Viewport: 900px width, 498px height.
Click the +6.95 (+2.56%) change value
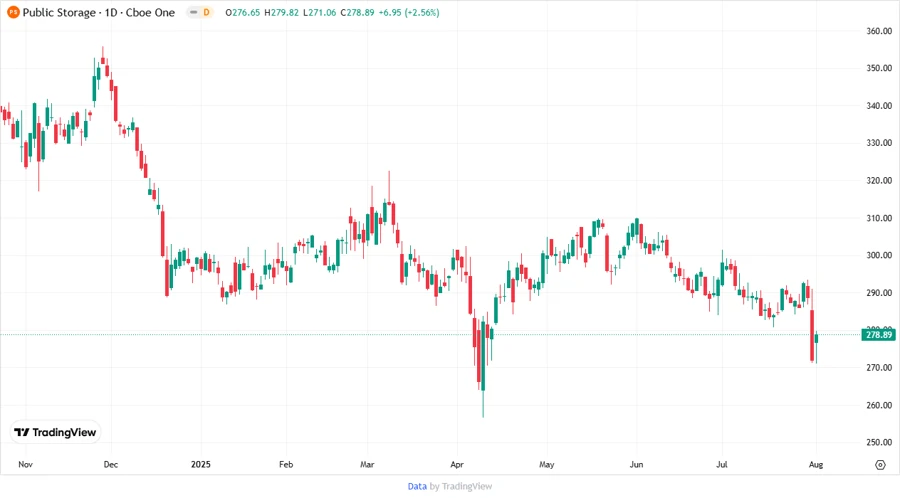coord(409,12)
